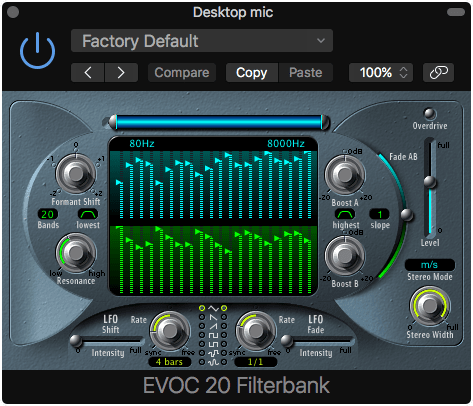
Task: Select rising saw wave for LFO Fade
Action: (x=224, y=326)
